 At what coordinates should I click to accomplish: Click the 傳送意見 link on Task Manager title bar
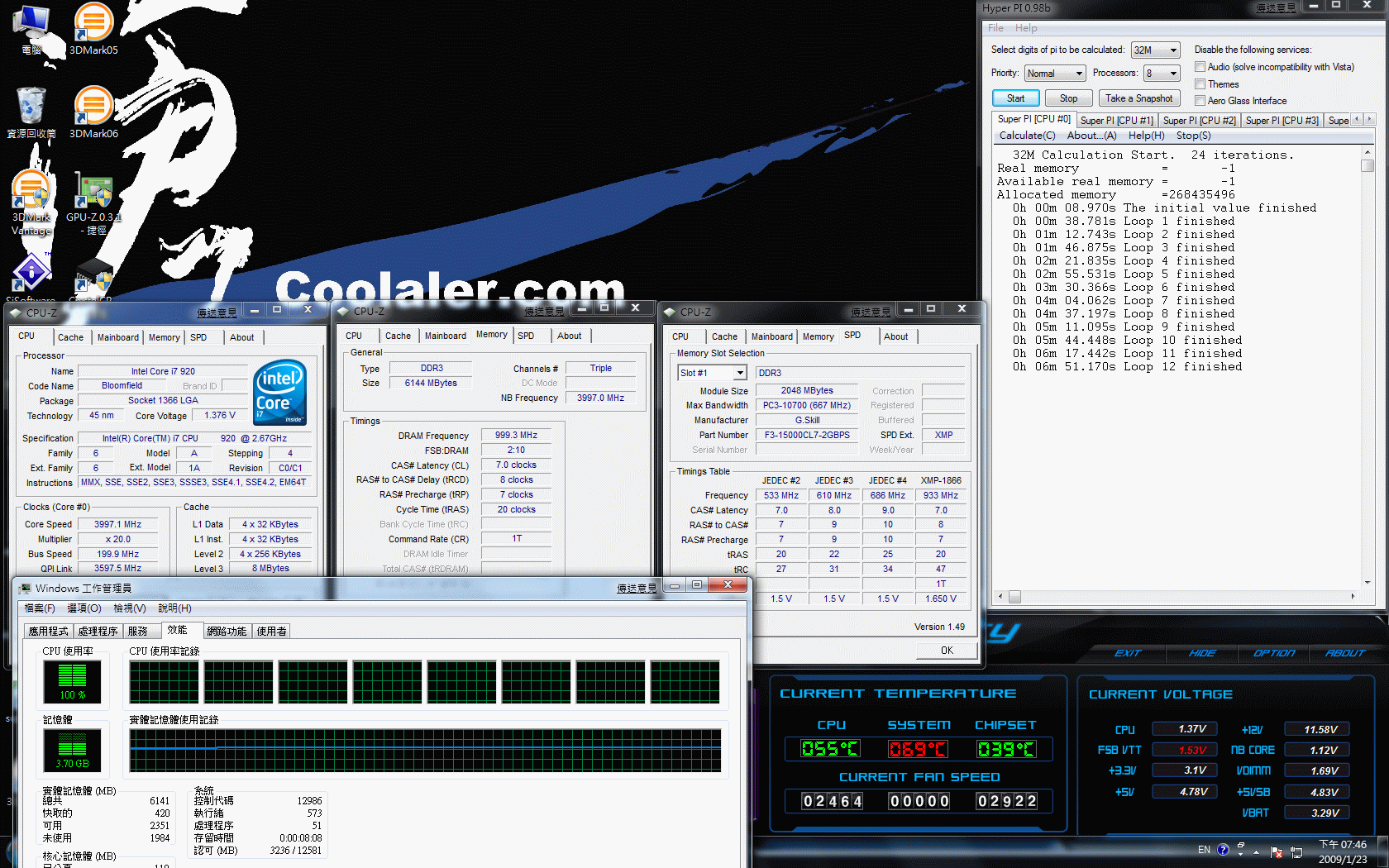click(x=637, y=588)
